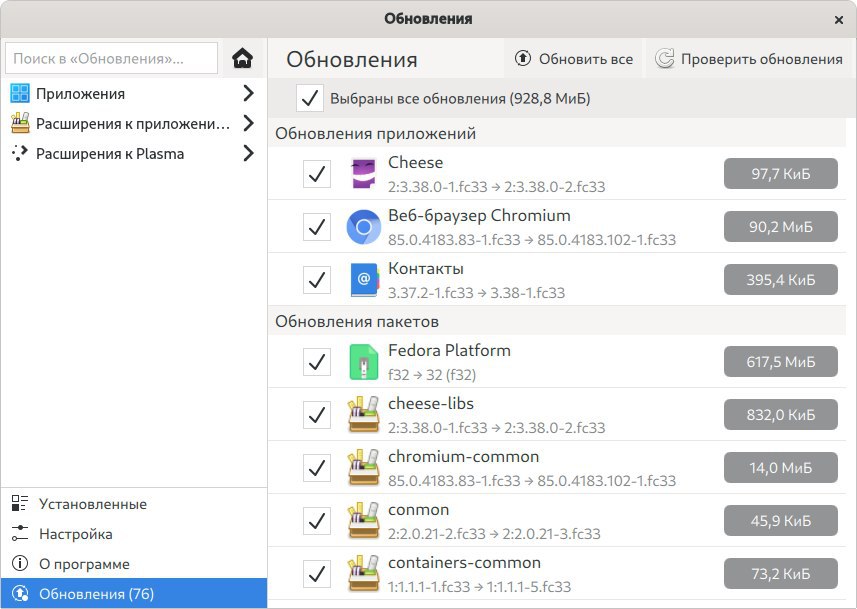This screenshot has width=857, height=609.
Task: Click Fedora Platform f32 → 32 (f32) text
Action: tap(432, 374)
